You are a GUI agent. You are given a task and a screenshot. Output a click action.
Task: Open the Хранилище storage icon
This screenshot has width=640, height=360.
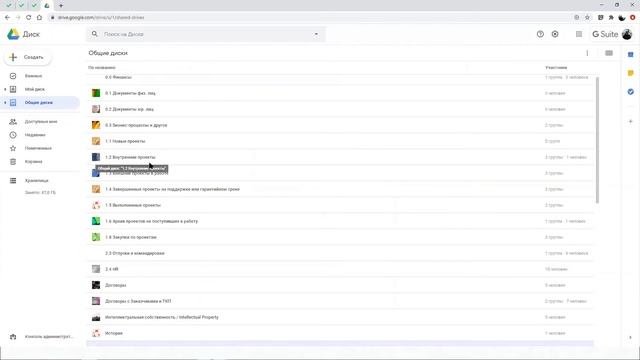click(13, 180)
